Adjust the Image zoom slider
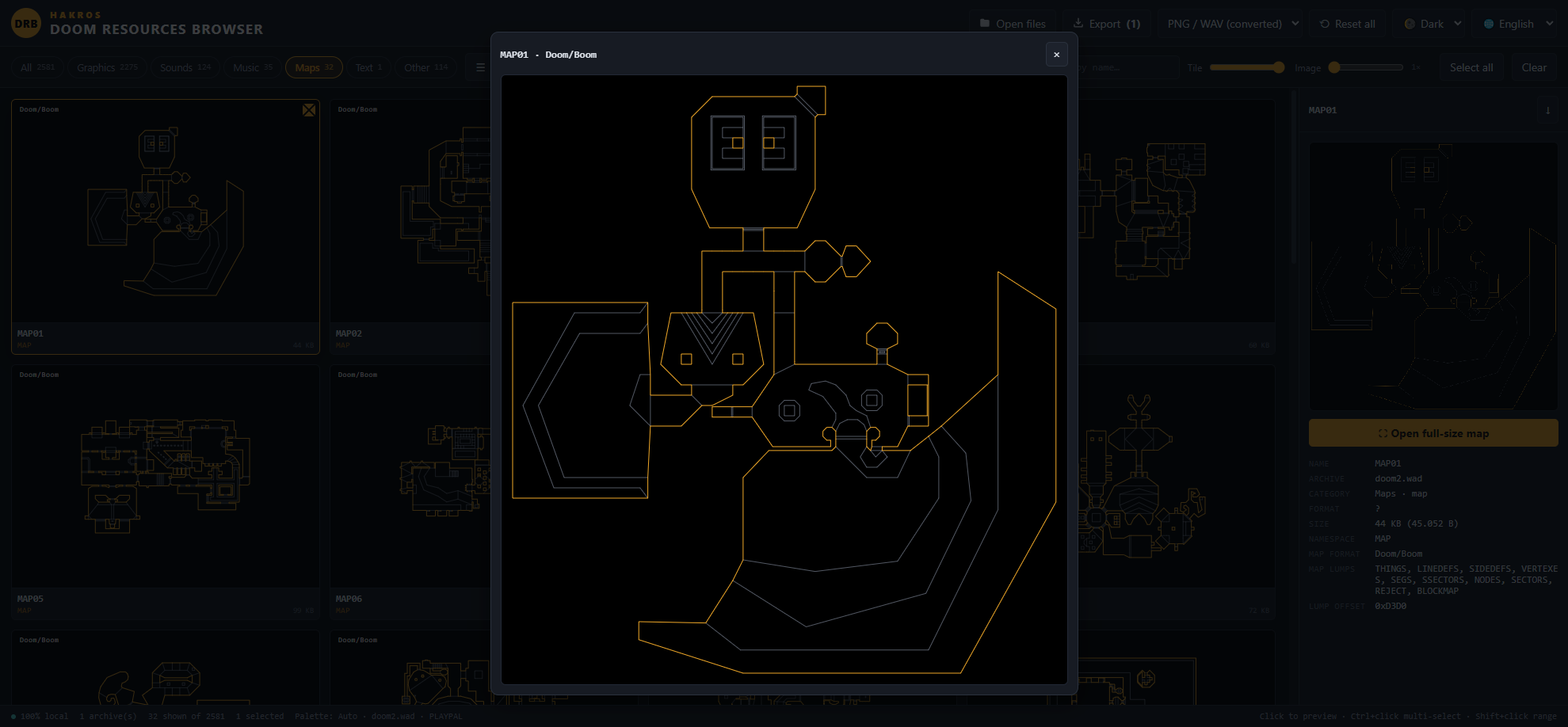This screenshot has height=727, width=1568. click(1366, 67)
